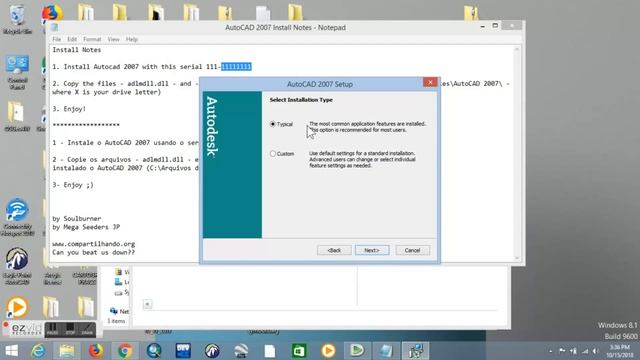Open the mountain-logo taskbar icon
This screenshot has width=640, height=360.
[212, 351]
